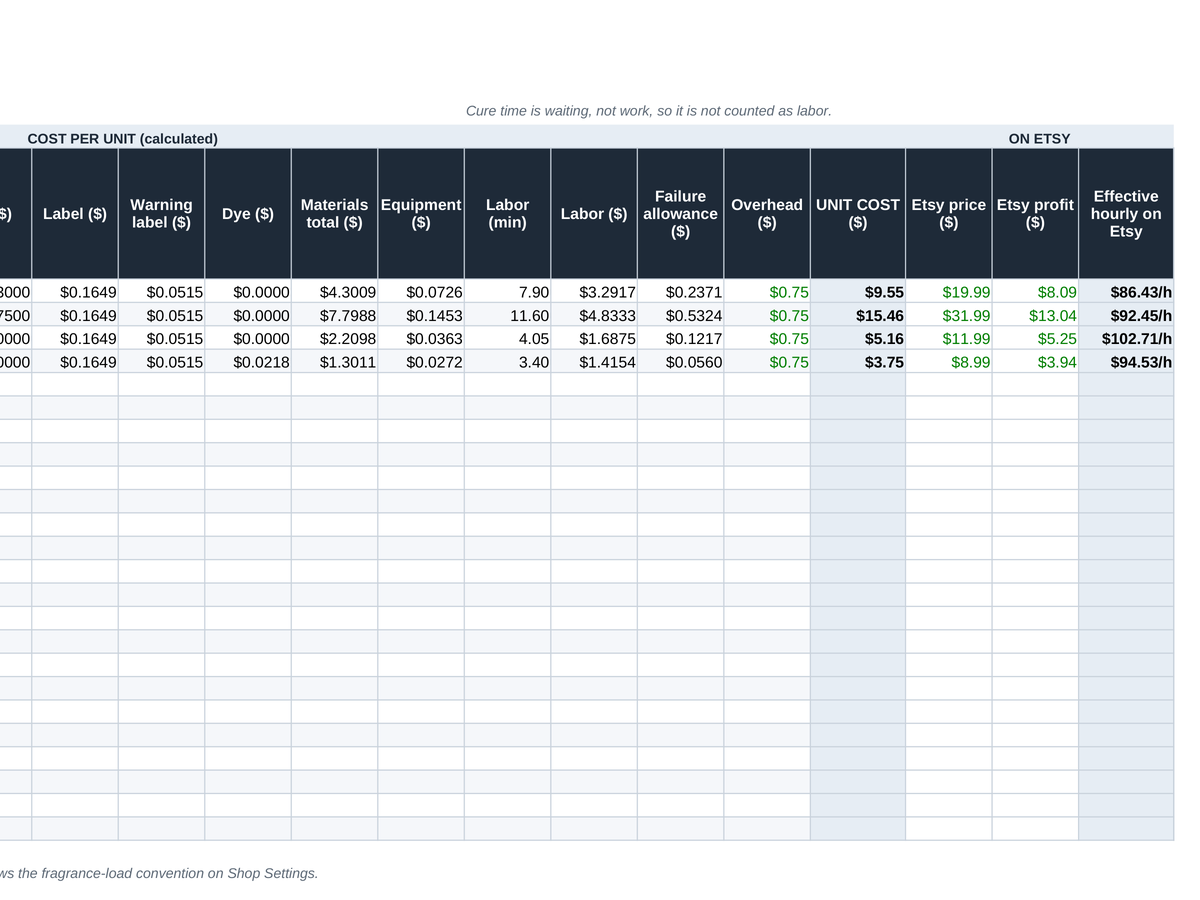The height and width of the screenshot is (900, 1200).
Task: Click the 'UNIT COST ($)' header cell
Action: [x=858, y=214]
